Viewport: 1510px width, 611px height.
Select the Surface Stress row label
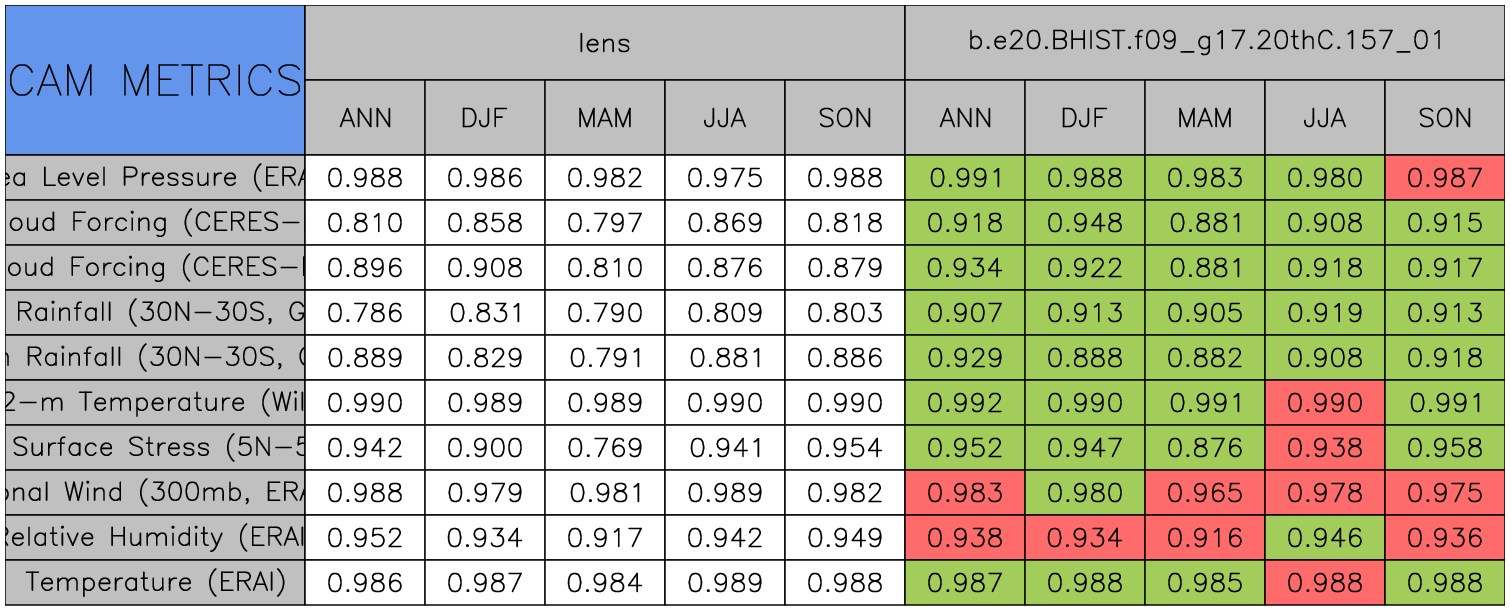point(155,448)
